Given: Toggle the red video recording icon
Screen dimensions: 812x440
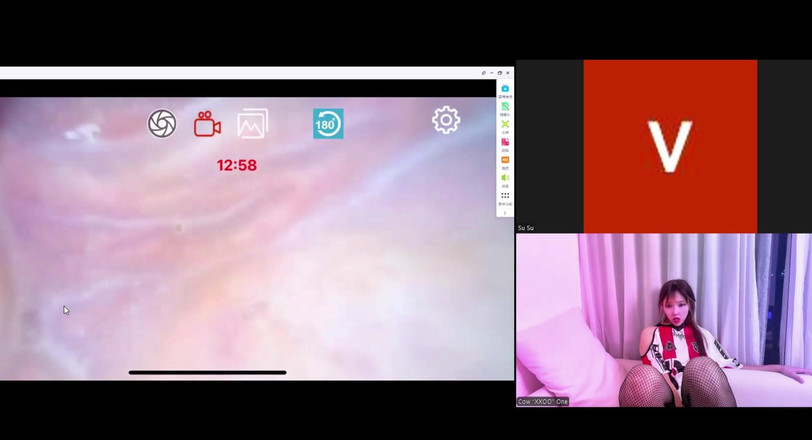Looking at the screenshot, I should pyautogui.click(x=207, y=124).
